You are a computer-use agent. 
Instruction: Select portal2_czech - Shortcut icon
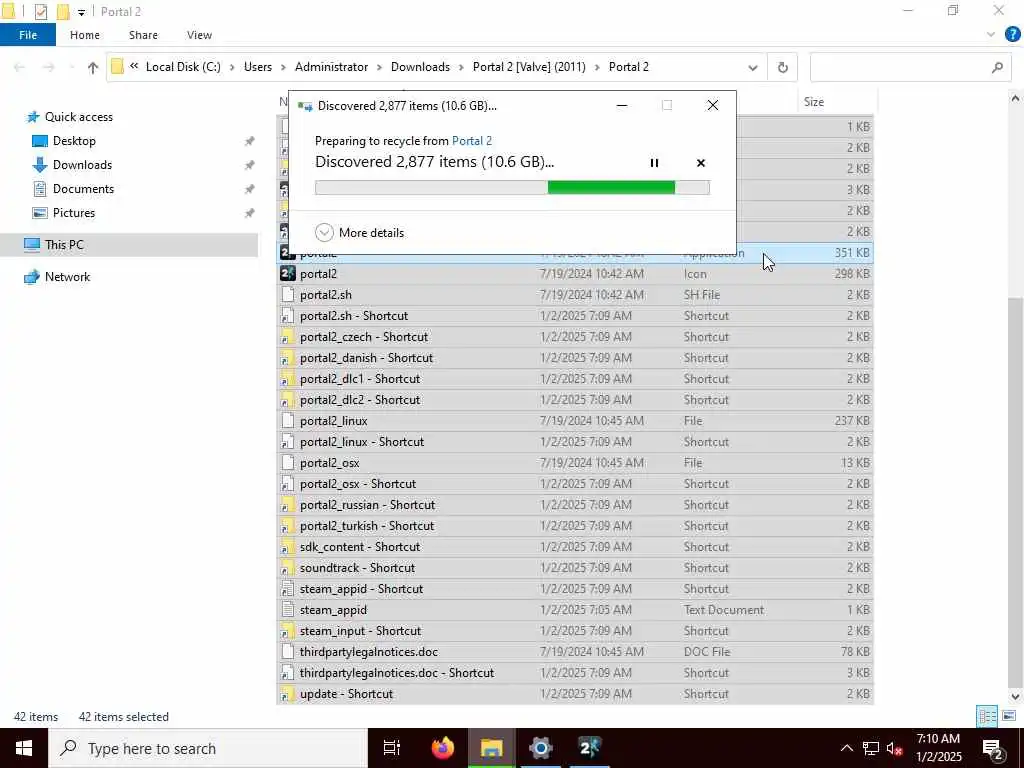(287, 338)
